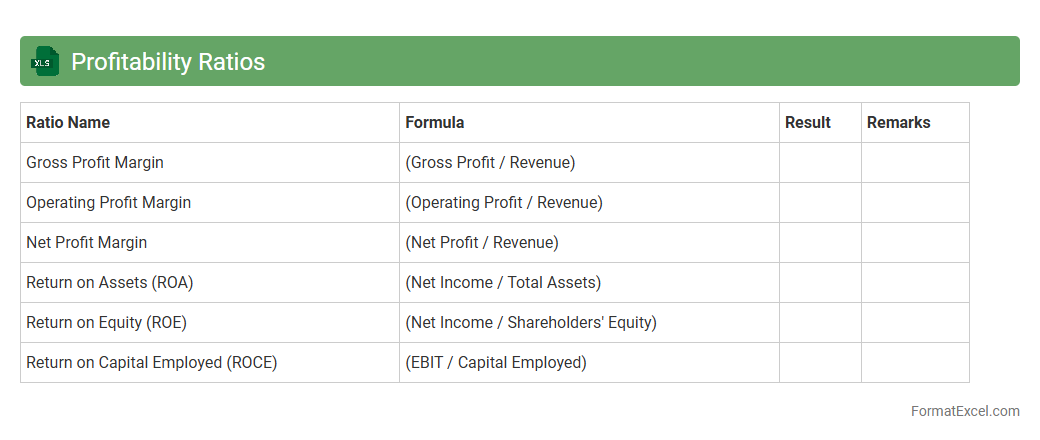
Task: Click the Operating Profit Margin cell
Action: 108,203
